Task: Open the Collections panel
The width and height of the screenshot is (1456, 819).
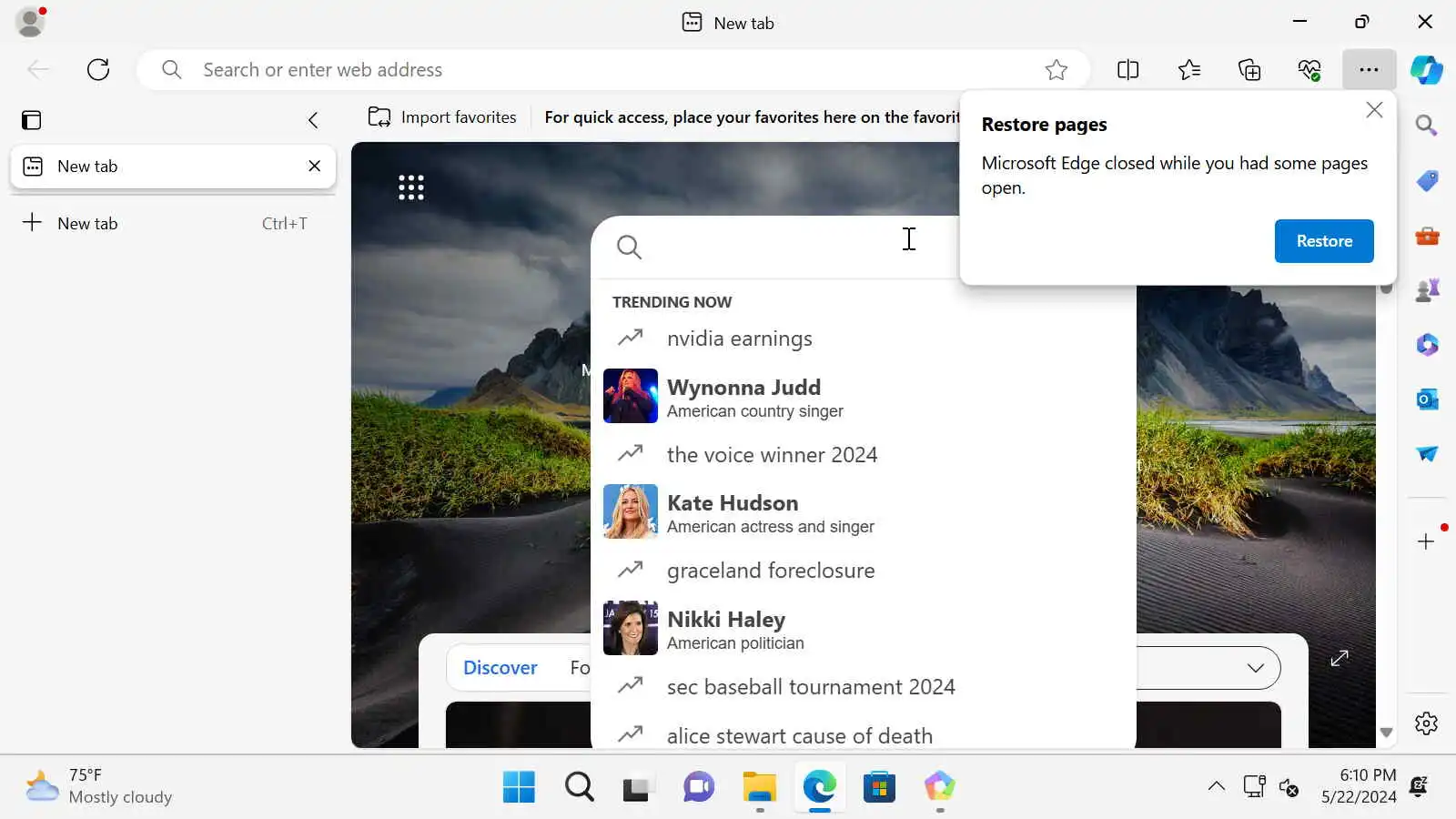Action: pyautogui.click(x=1249, y=69)
